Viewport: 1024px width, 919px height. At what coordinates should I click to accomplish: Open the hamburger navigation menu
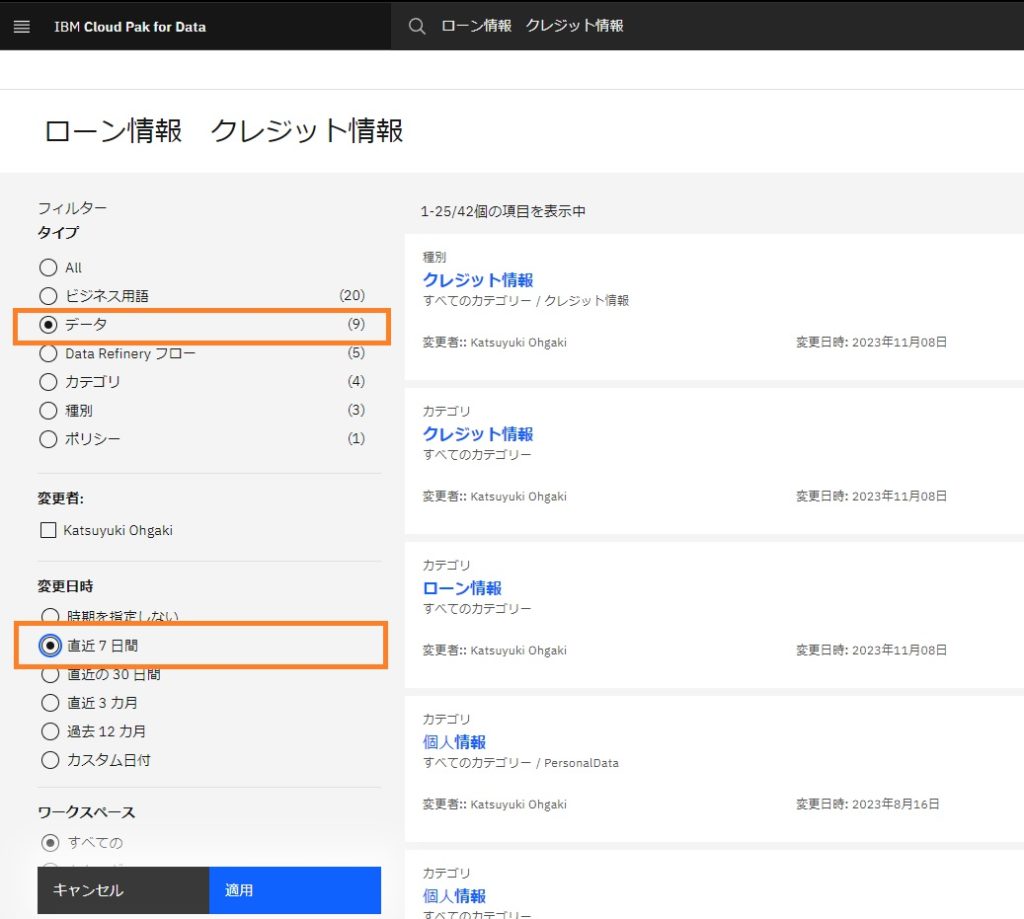click(x=22, y=27)
